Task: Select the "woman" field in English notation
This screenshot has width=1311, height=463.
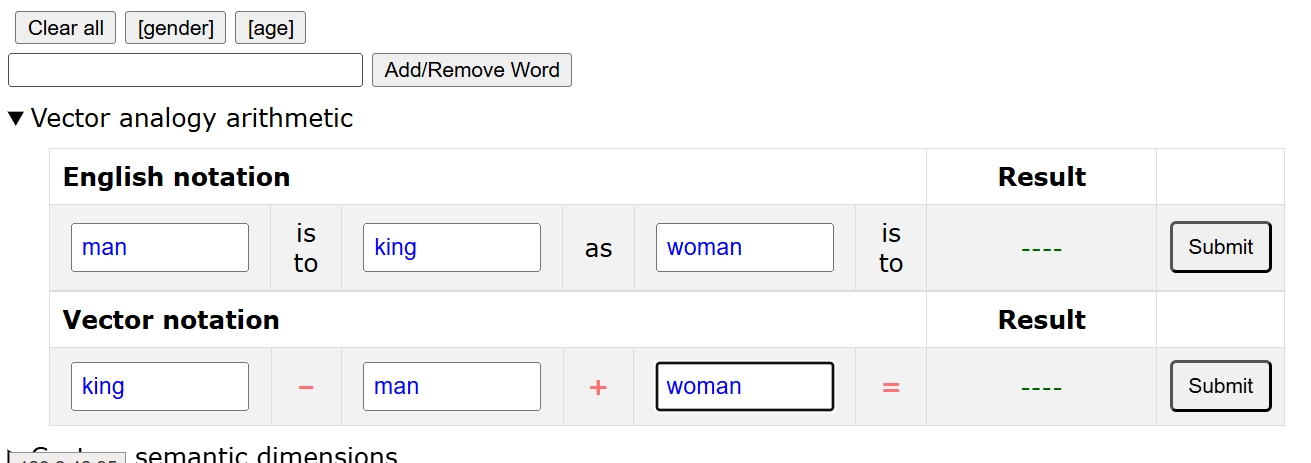Action: 744,247
